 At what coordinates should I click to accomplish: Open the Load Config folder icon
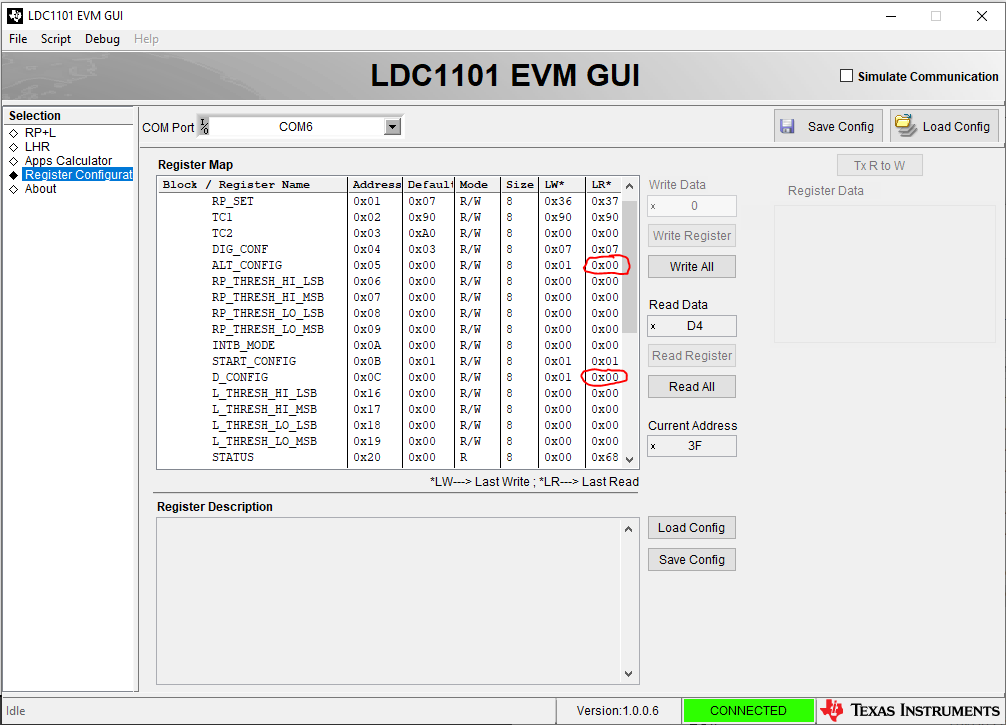[x=905, y=126]
